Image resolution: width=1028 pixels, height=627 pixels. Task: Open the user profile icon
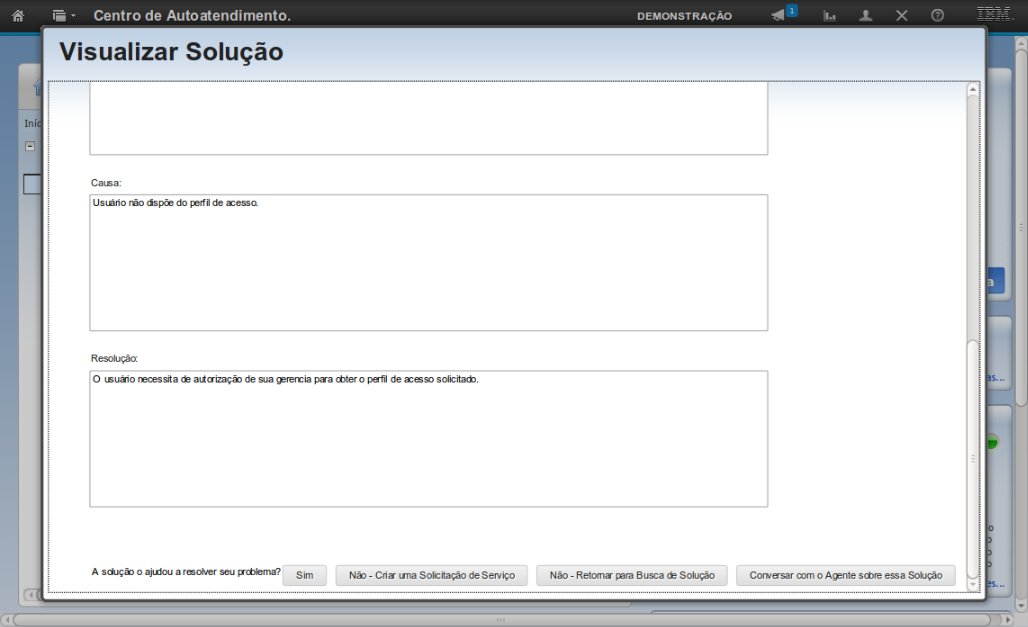(866, 16)
